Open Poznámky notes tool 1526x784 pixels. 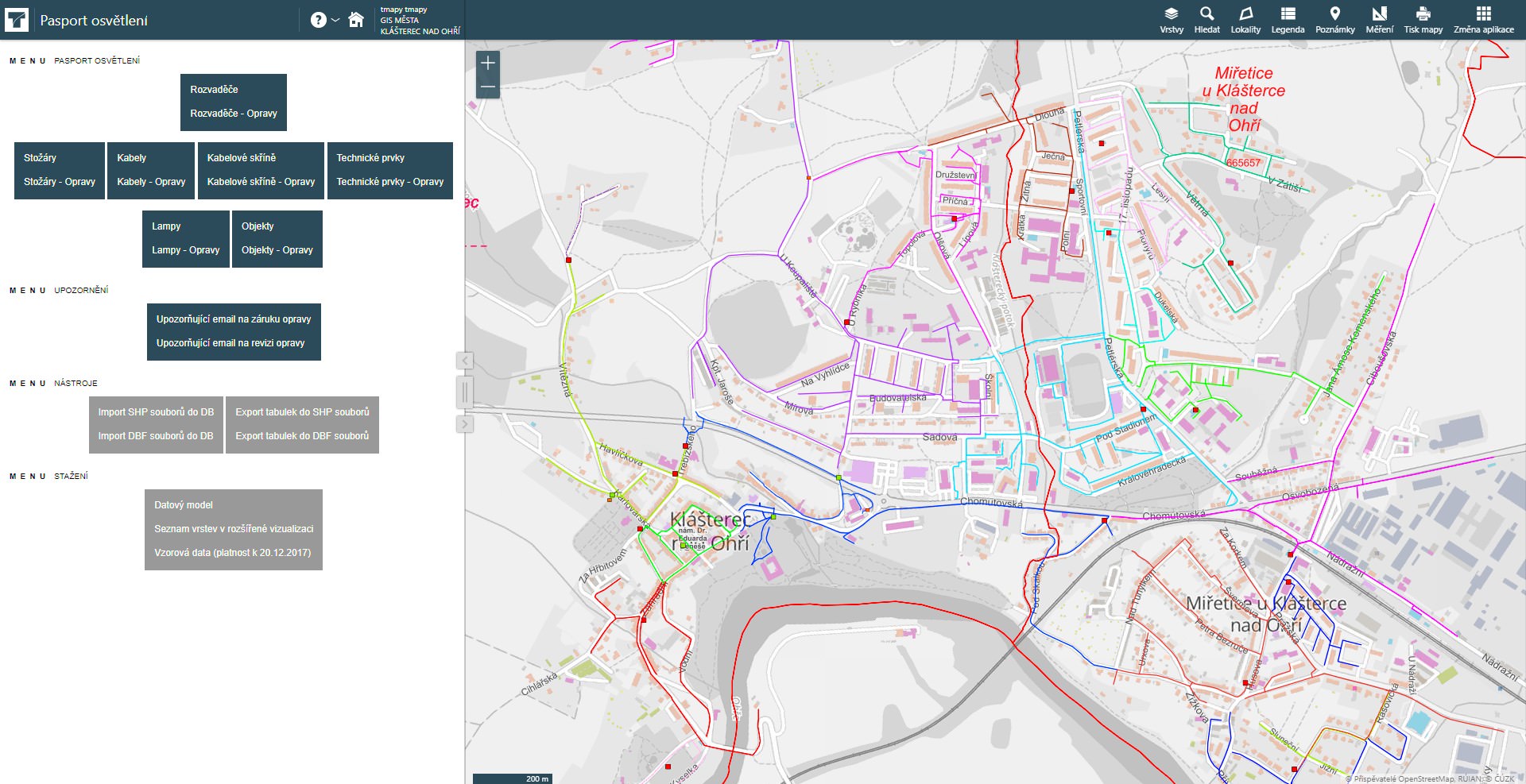pos(1334,20)
